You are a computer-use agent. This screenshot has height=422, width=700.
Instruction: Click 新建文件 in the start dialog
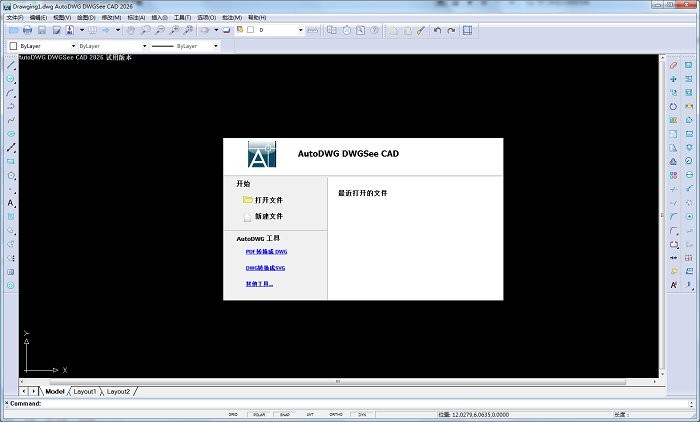click(x=269, y=216)
